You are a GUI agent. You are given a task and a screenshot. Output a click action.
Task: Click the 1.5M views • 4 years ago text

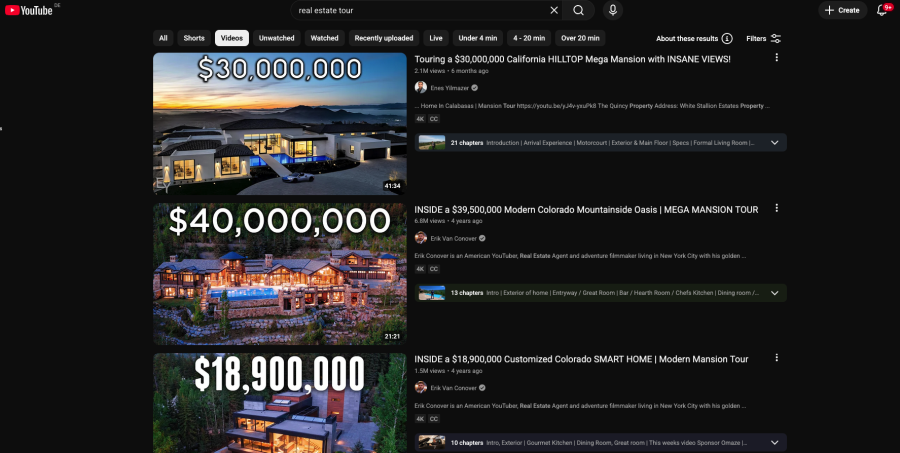(x=448, y=371)
